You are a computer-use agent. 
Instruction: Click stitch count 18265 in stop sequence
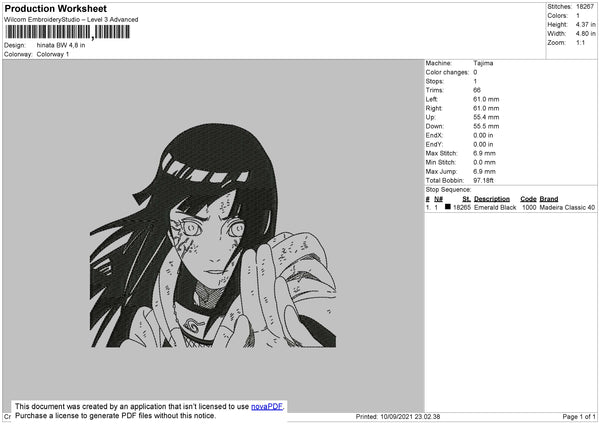pos(462,207)
